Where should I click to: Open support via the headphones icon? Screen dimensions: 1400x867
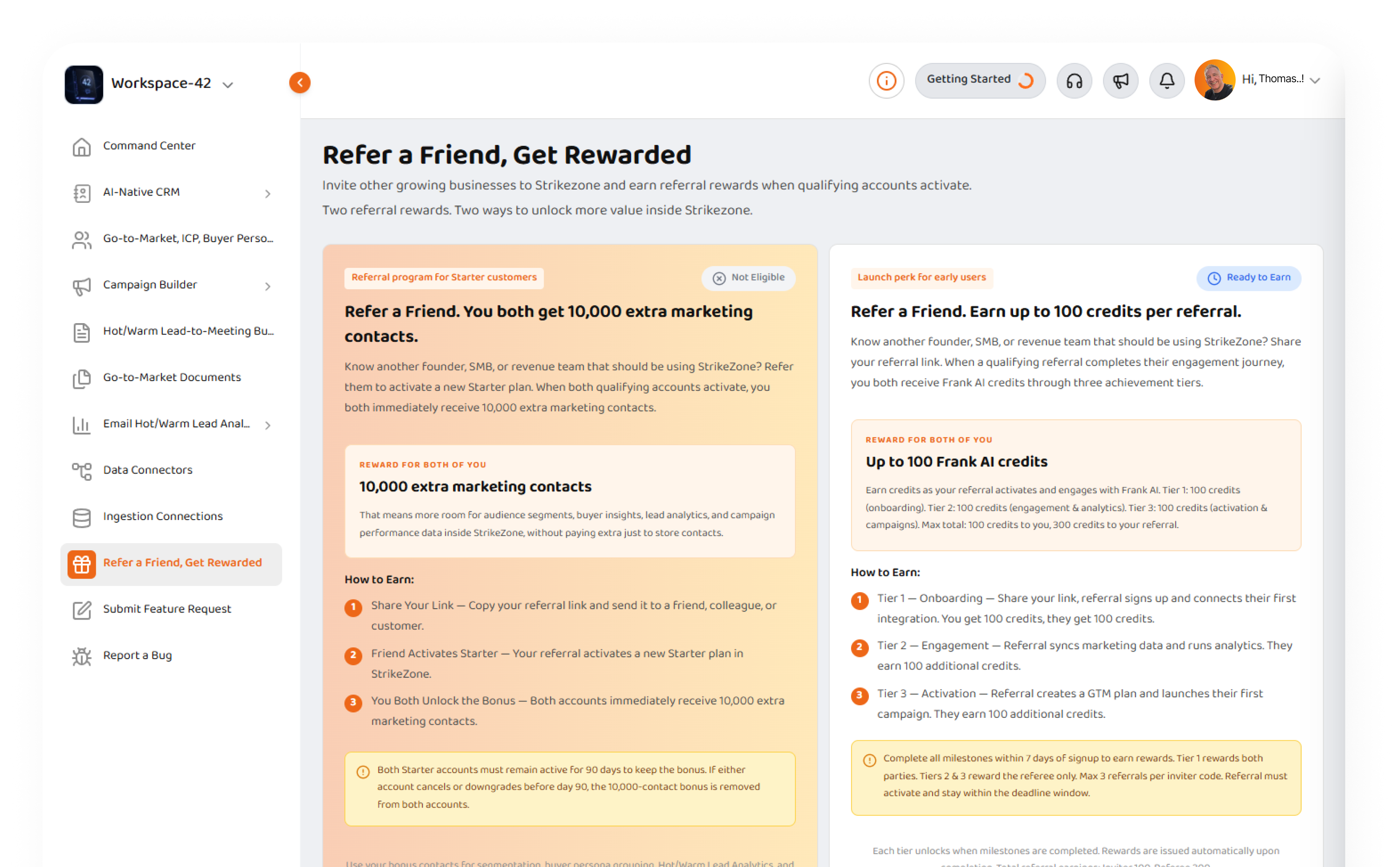click(x=1074, y=81)
